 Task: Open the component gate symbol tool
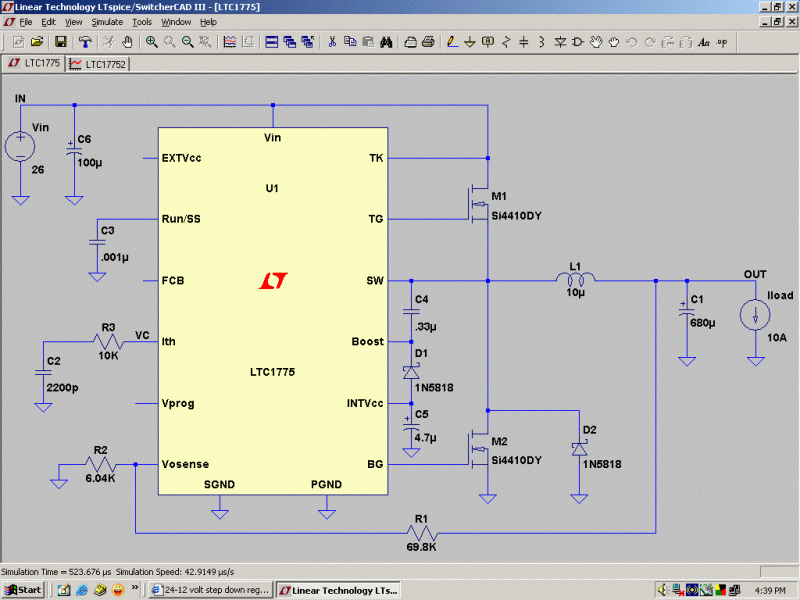point(578,42)
